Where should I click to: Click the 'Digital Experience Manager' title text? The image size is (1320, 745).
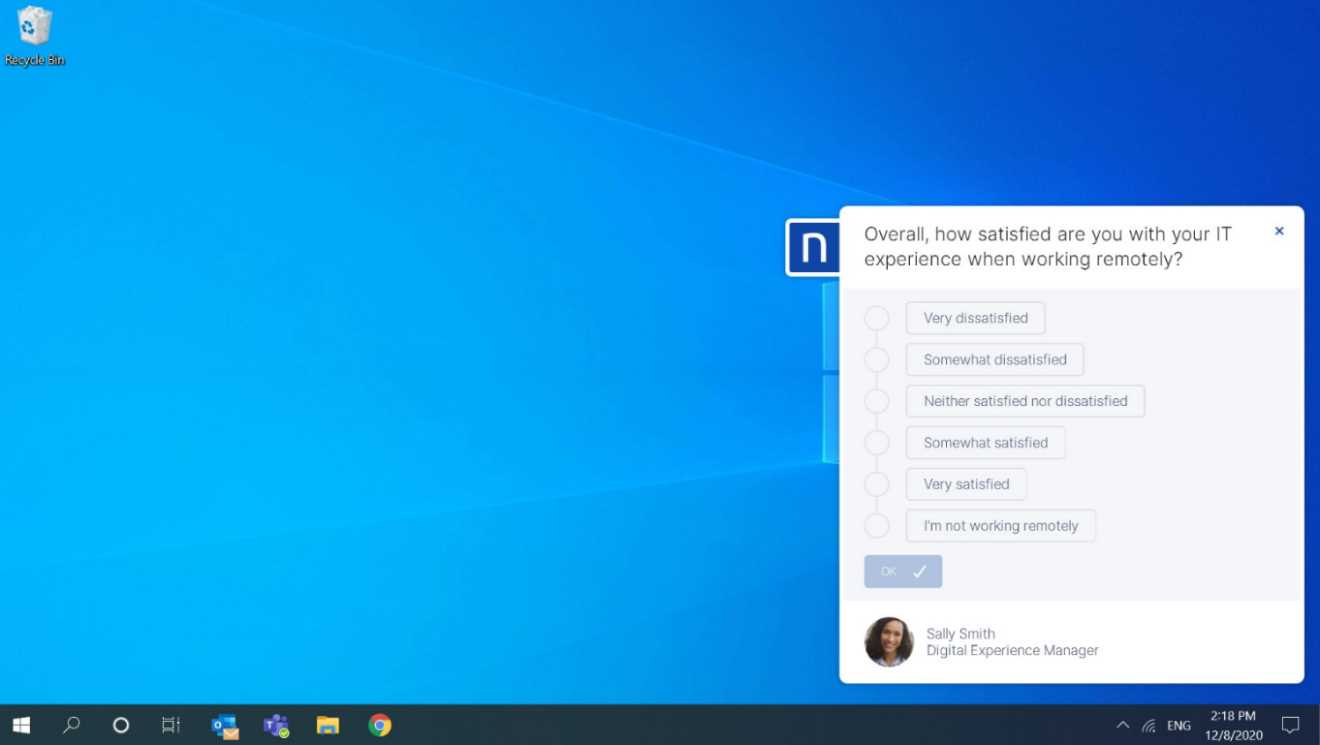point(1012,651)
